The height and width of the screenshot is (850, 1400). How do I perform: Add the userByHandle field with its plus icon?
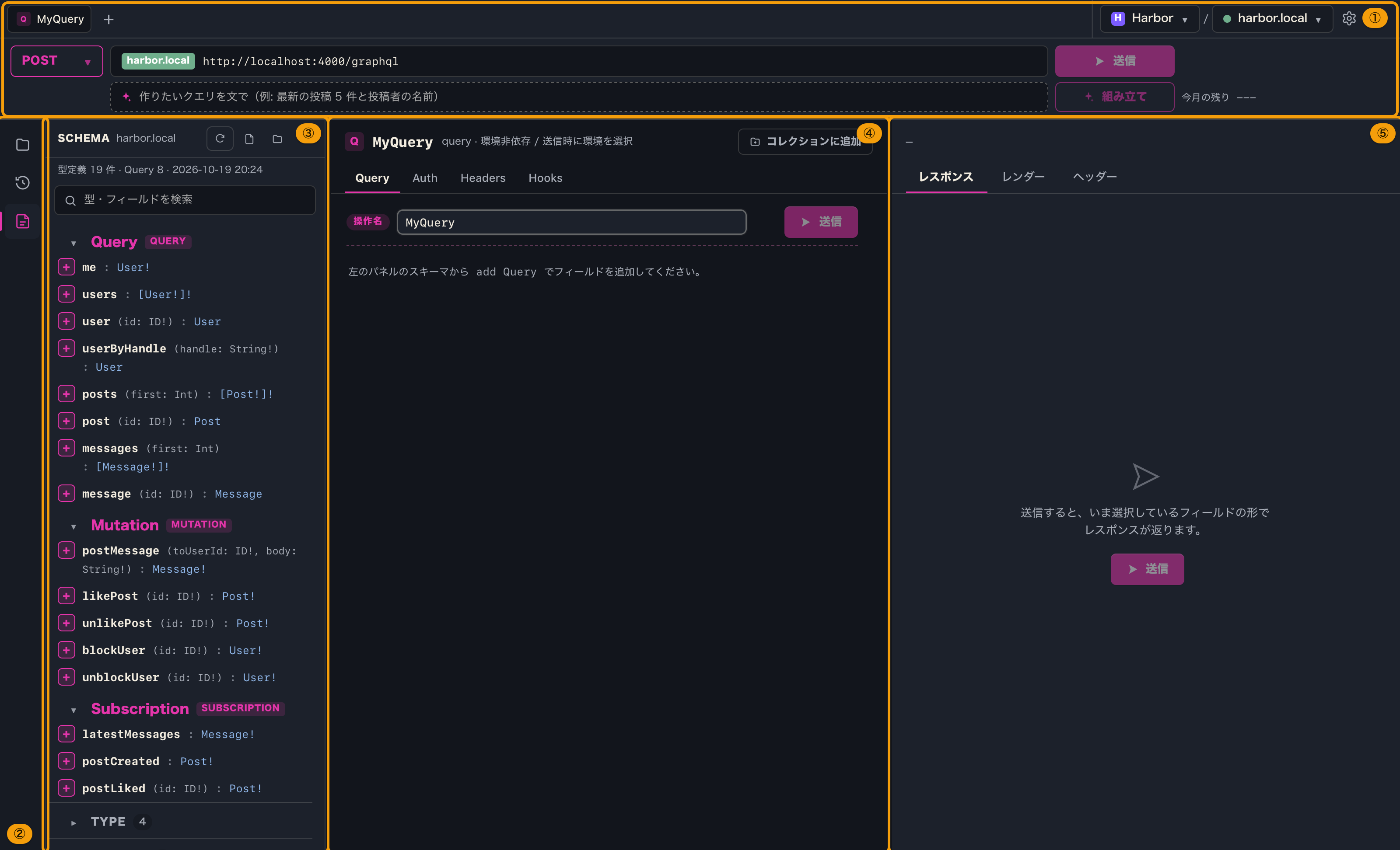point(66,348)
